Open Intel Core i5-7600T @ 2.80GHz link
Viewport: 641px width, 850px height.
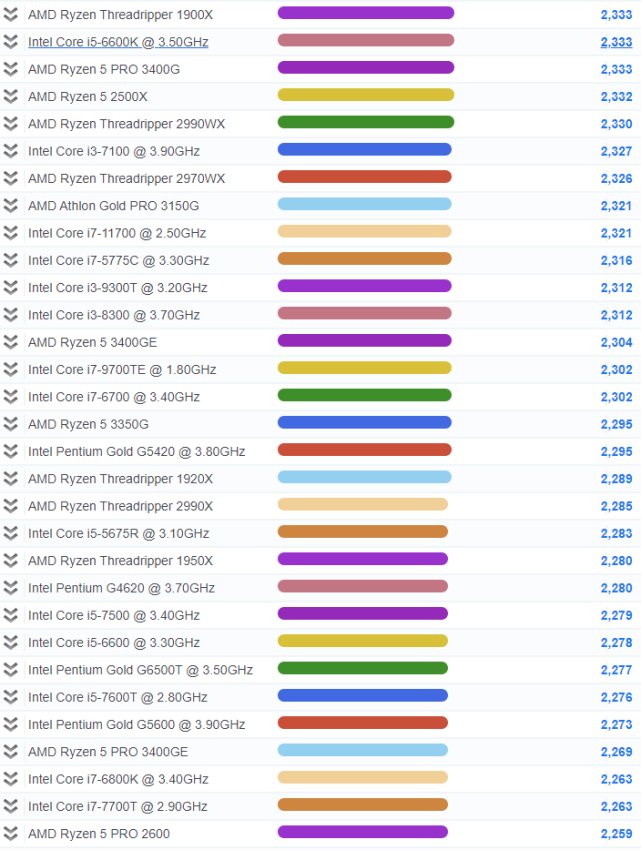click(x=118, y=697)
